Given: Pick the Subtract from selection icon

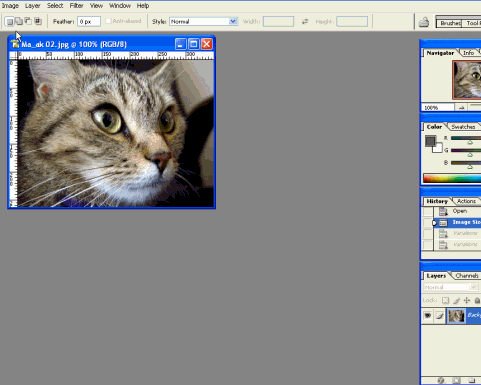Looking at the screenshot, I should [28, 22].
